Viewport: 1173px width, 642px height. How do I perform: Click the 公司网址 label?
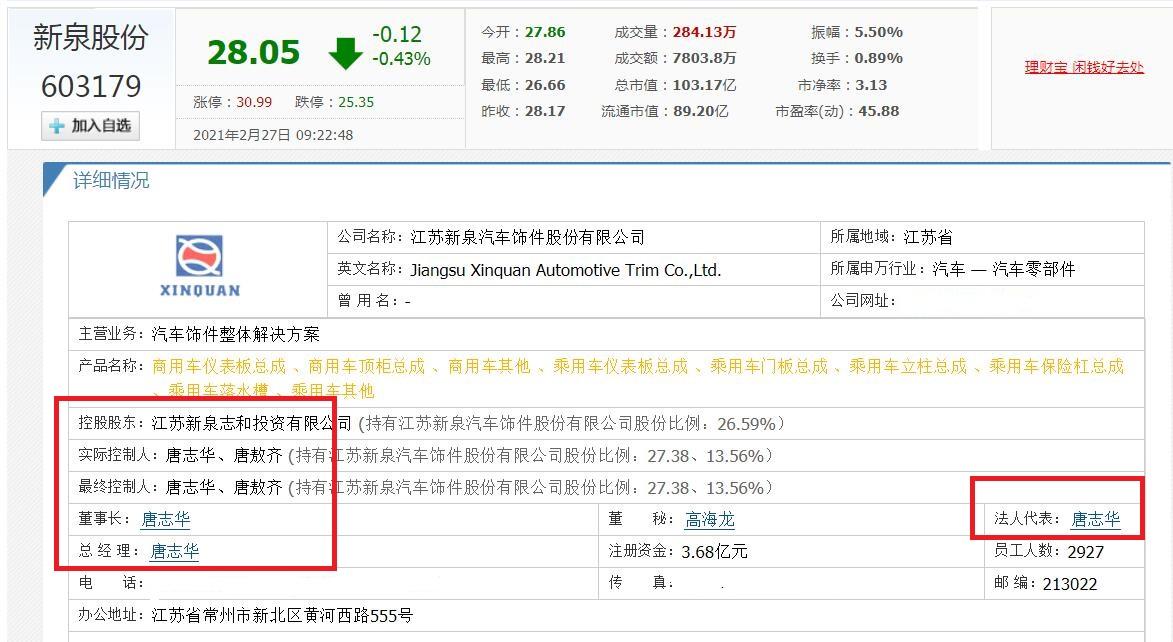tap(863, 301)
